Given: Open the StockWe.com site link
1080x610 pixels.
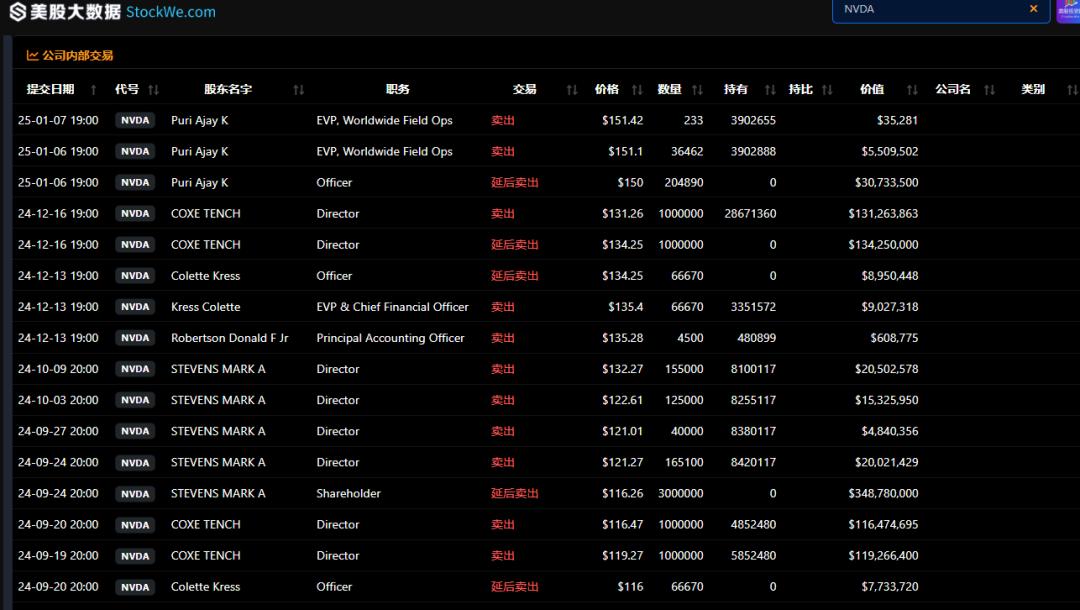Looking at the screenshot, I should point(171,12).
